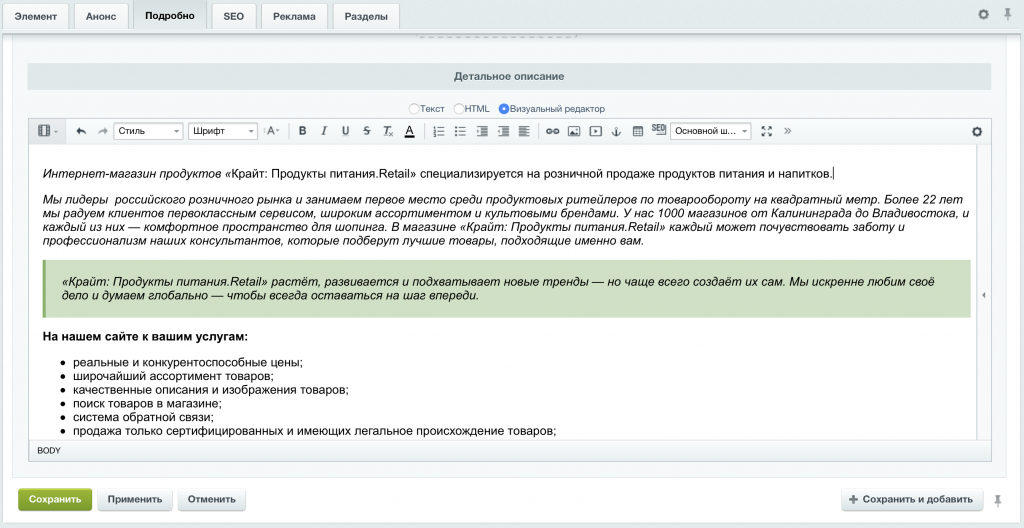1024x528 pixels.
Task: Open the text color picker
Action: click(x=409, y=131)
